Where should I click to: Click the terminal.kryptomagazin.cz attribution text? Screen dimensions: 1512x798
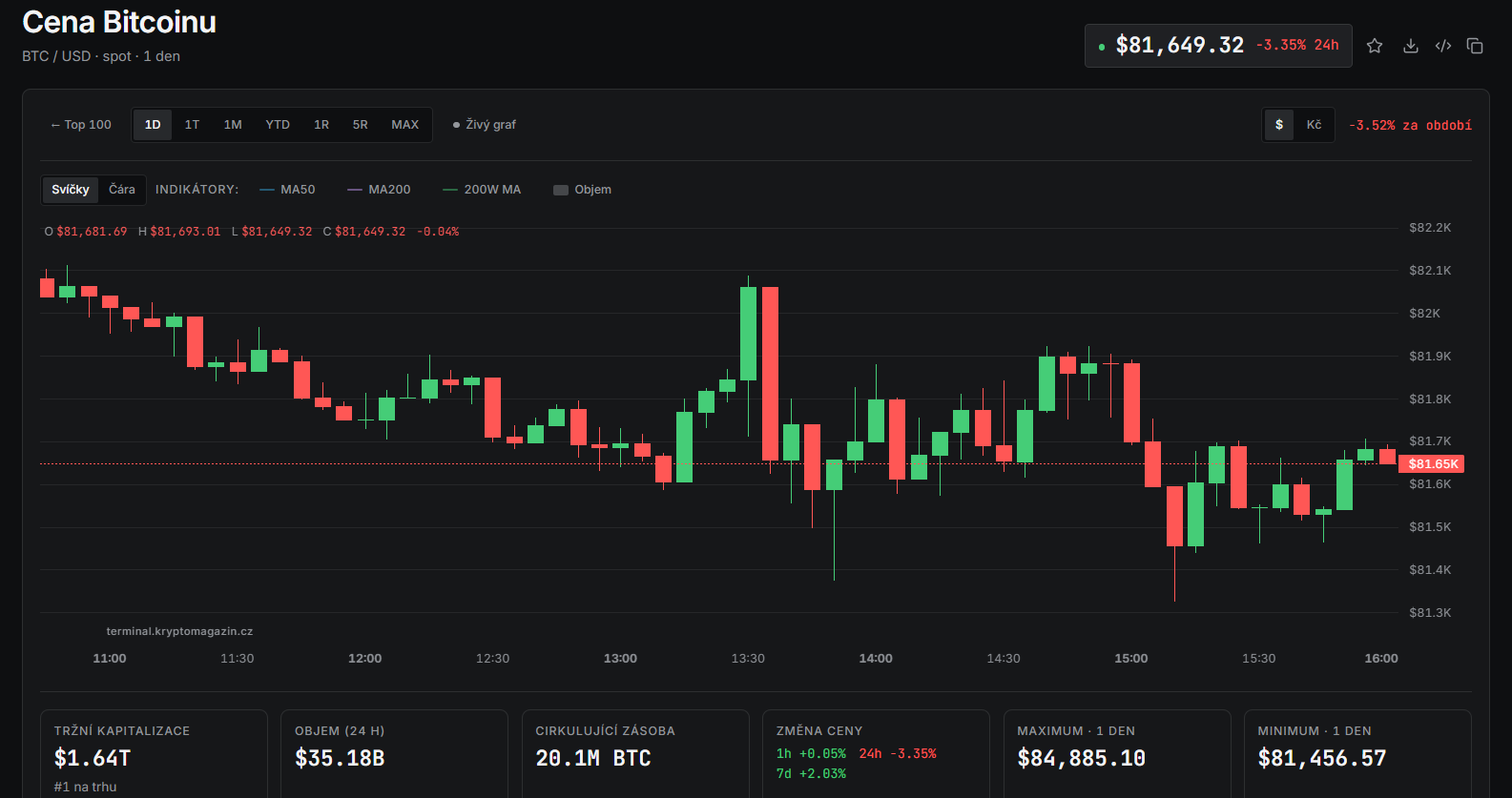point(179,631)
